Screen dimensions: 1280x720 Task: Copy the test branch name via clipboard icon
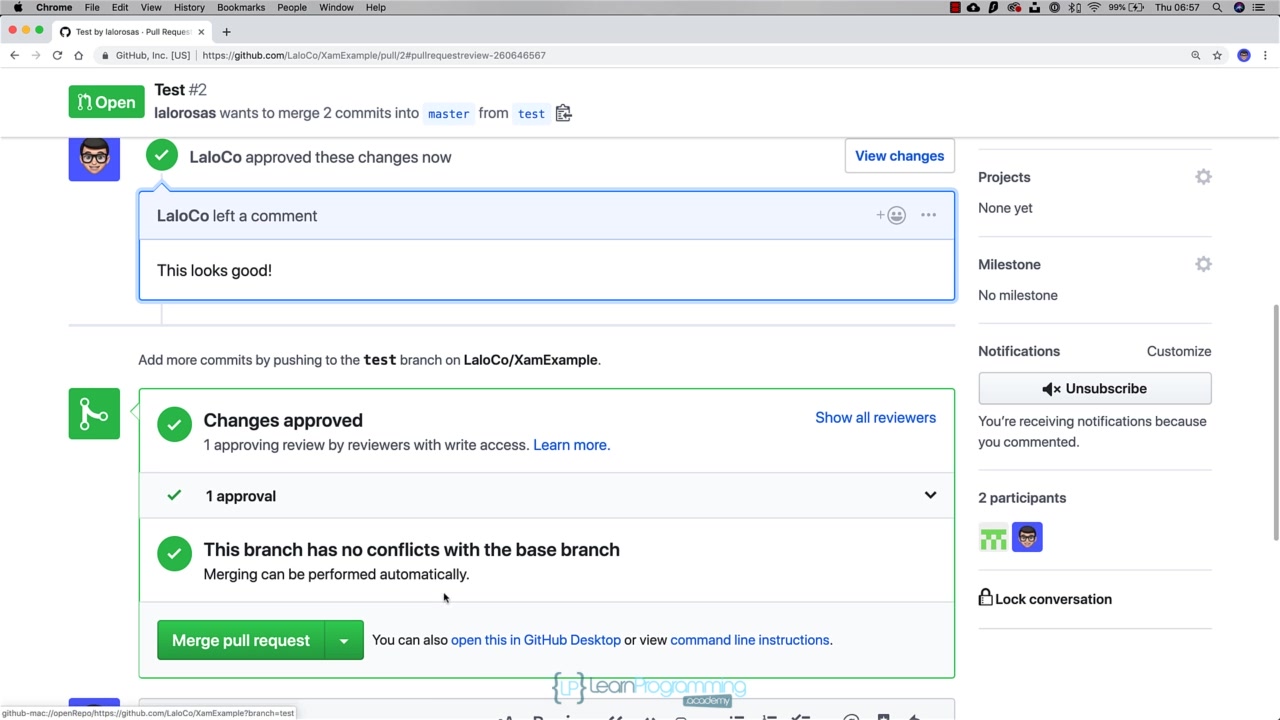coord(563,113)
